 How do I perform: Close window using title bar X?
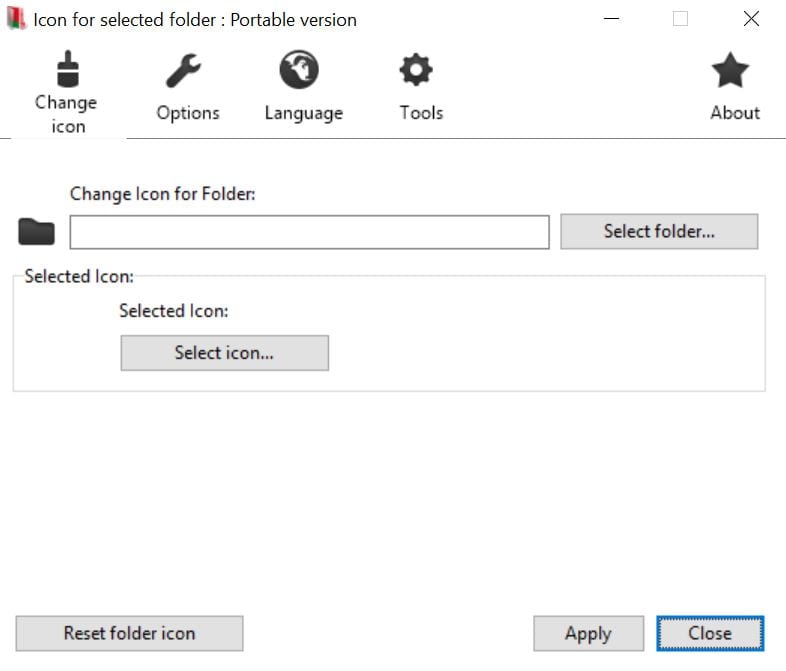tap(751, 19)
